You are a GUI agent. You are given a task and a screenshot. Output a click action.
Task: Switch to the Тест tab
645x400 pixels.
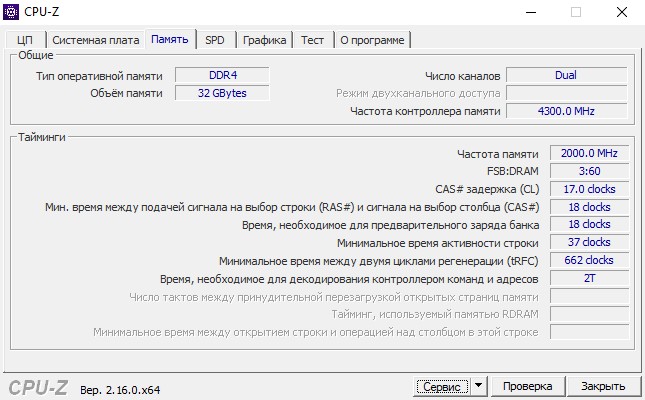312,40
